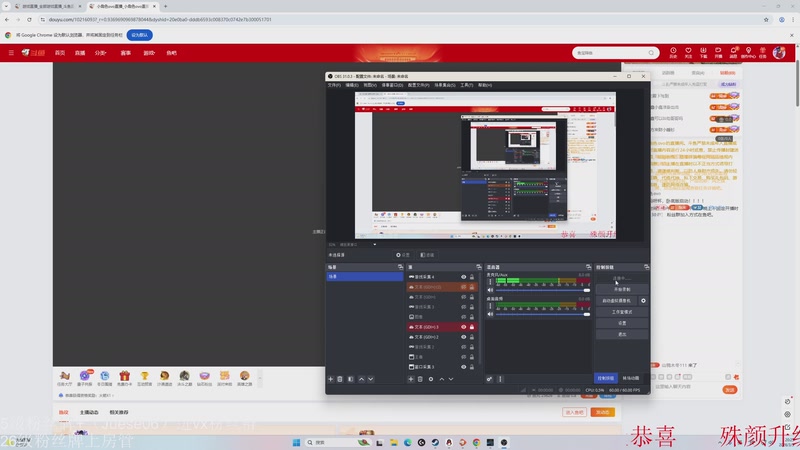Click the 退出 button in OBS controls
Image resolution: width=800 pixels, height=450 pixels.
622,334
